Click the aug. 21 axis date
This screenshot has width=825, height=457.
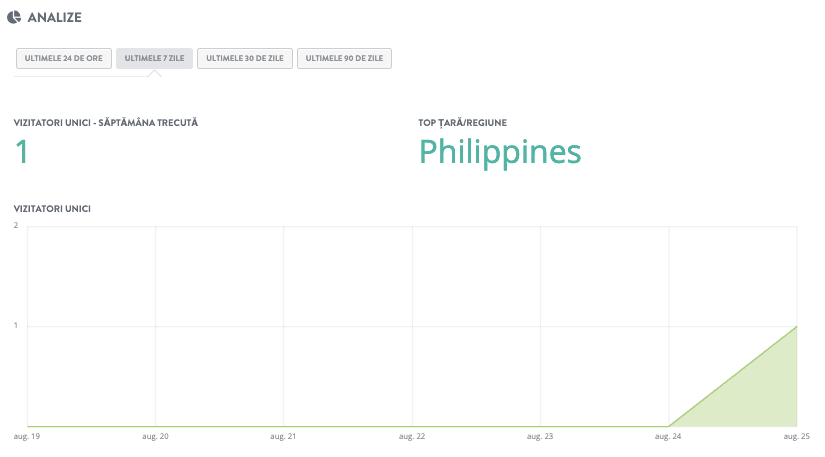(283, 436)
